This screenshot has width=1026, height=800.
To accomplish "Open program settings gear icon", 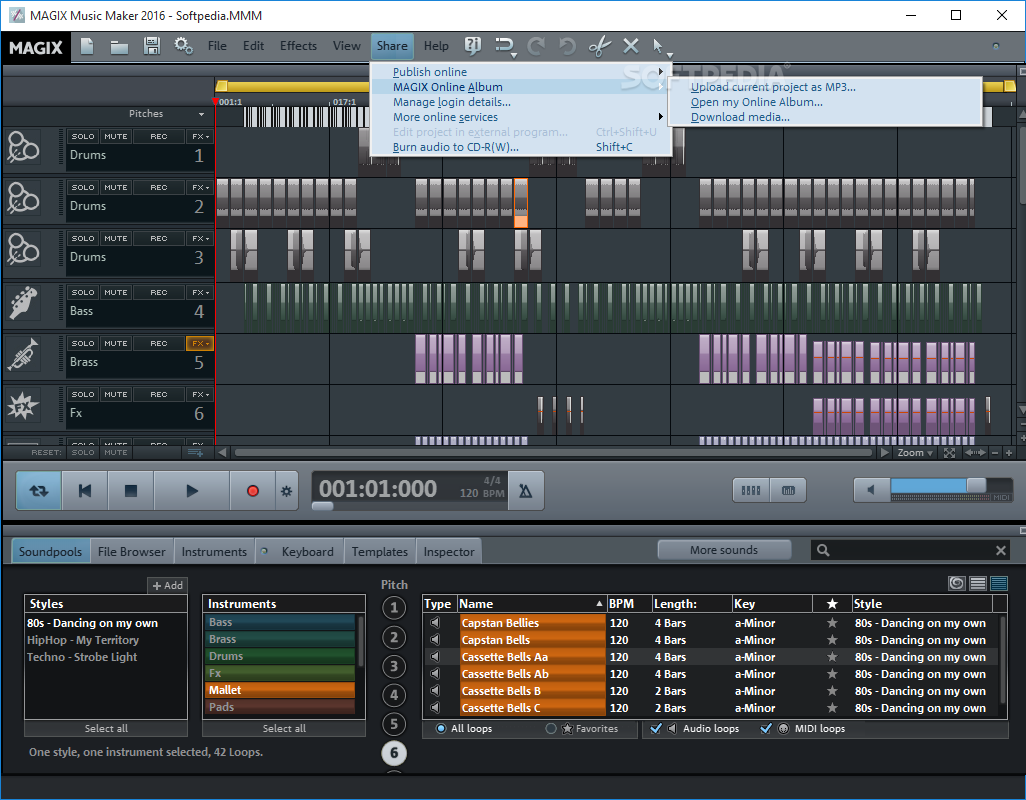I will point(183,46).
